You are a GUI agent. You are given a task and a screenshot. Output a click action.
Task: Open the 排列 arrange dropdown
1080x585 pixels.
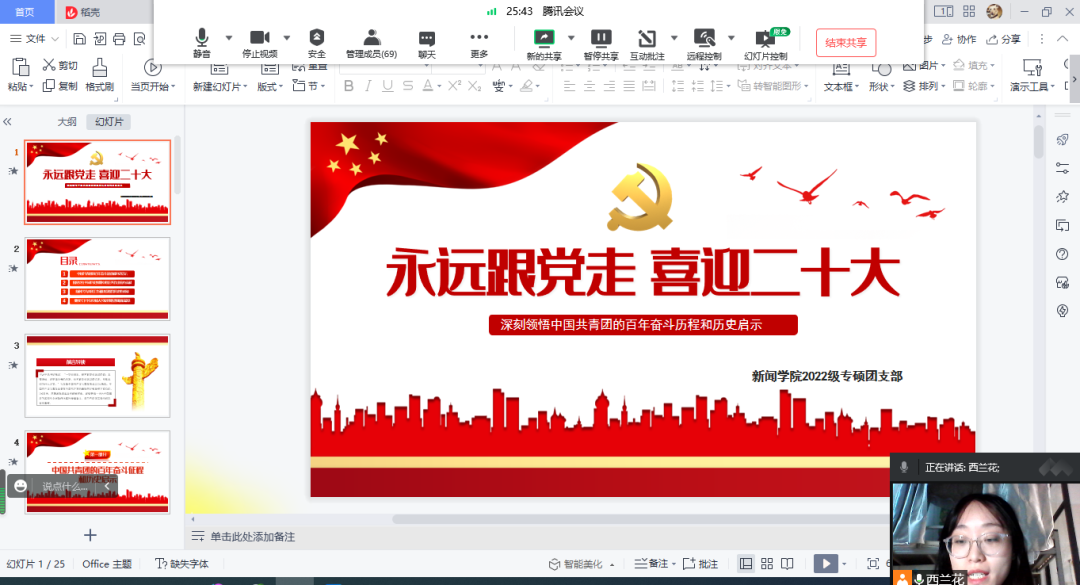point(922,86)
